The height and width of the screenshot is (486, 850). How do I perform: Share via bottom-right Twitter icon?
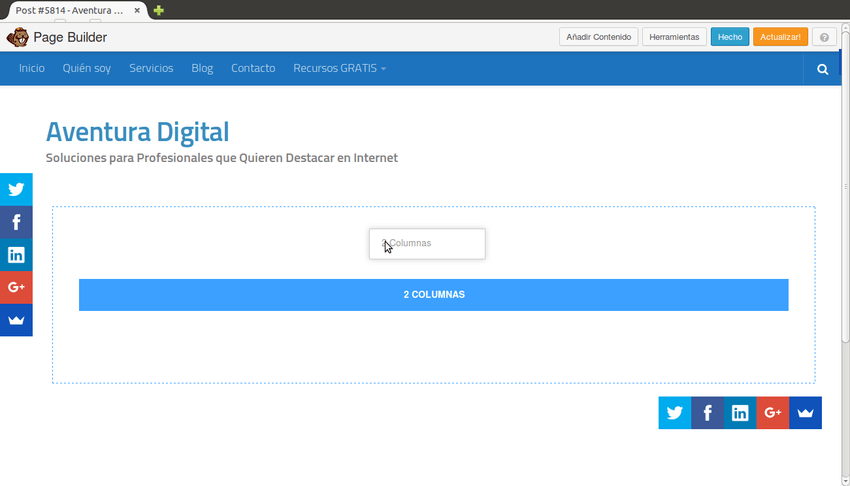(675, 413)
